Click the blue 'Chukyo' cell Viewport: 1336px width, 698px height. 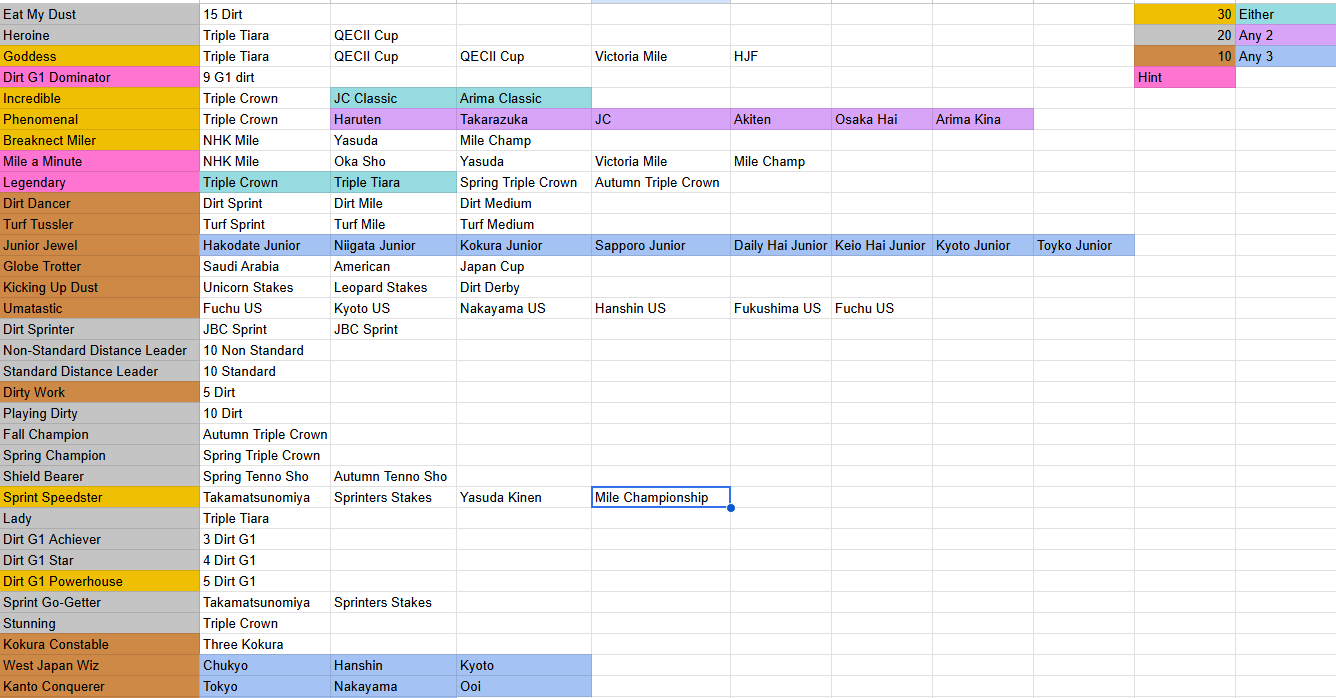265,665
